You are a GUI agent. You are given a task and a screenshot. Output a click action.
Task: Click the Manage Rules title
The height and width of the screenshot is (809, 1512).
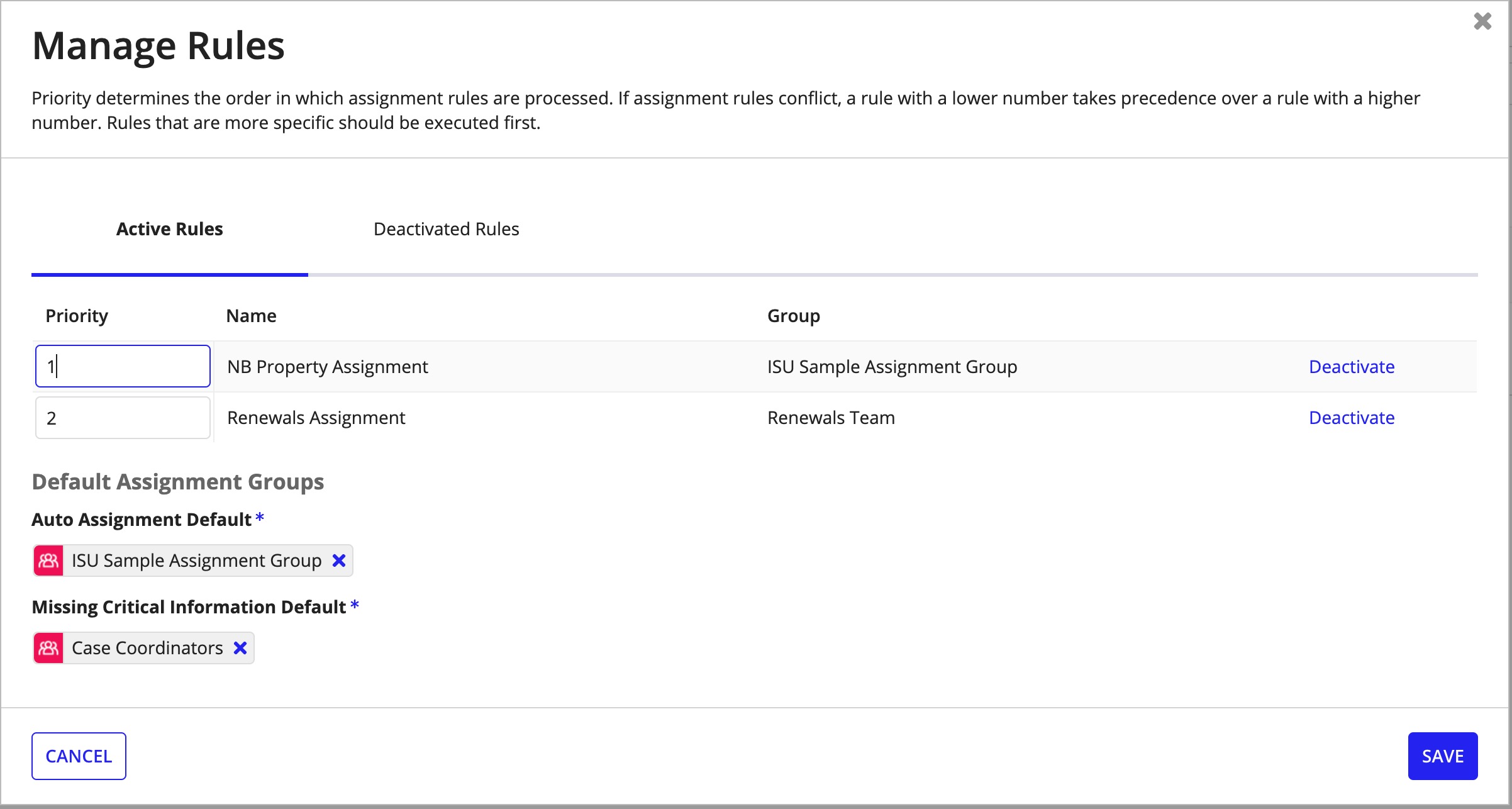pyautogui.click(x=158, y=46)
